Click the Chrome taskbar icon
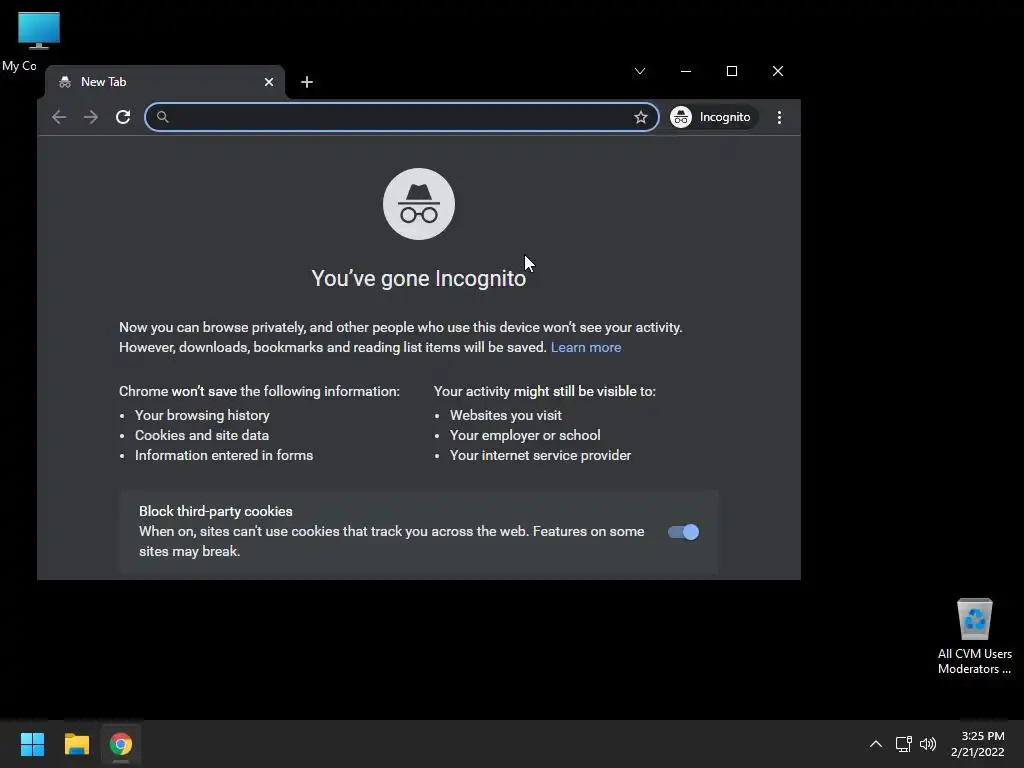Viewport: 1024px width, 768px height. coord(121,744)
